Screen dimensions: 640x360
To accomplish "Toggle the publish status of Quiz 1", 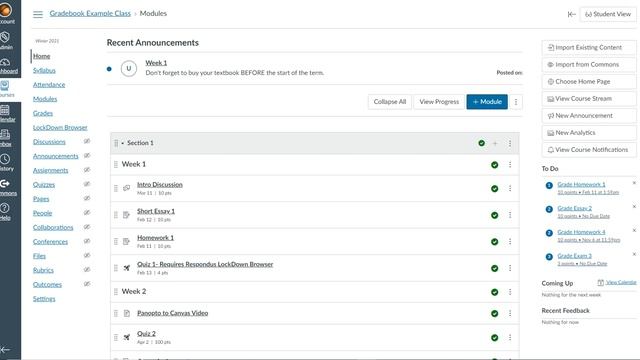I will 495,268.
